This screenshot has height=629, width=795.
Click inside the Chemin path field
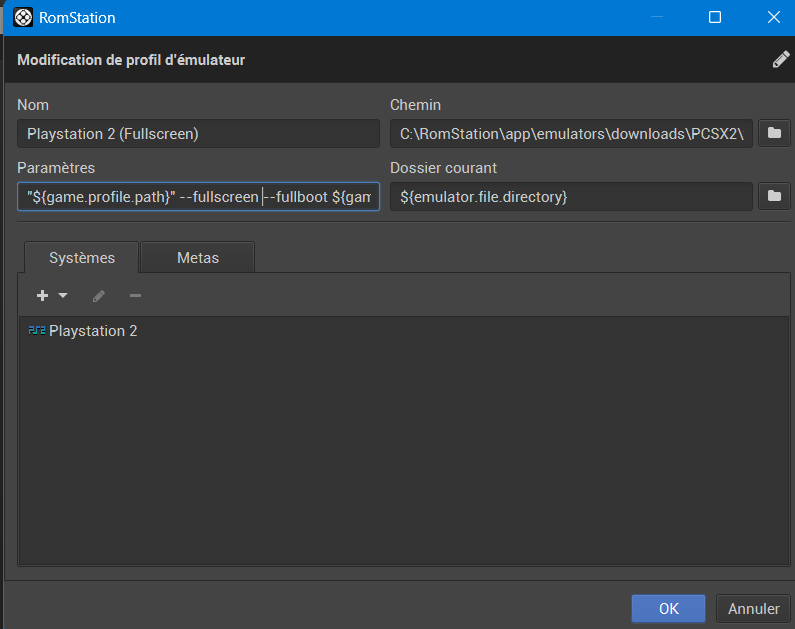point(570,134)
